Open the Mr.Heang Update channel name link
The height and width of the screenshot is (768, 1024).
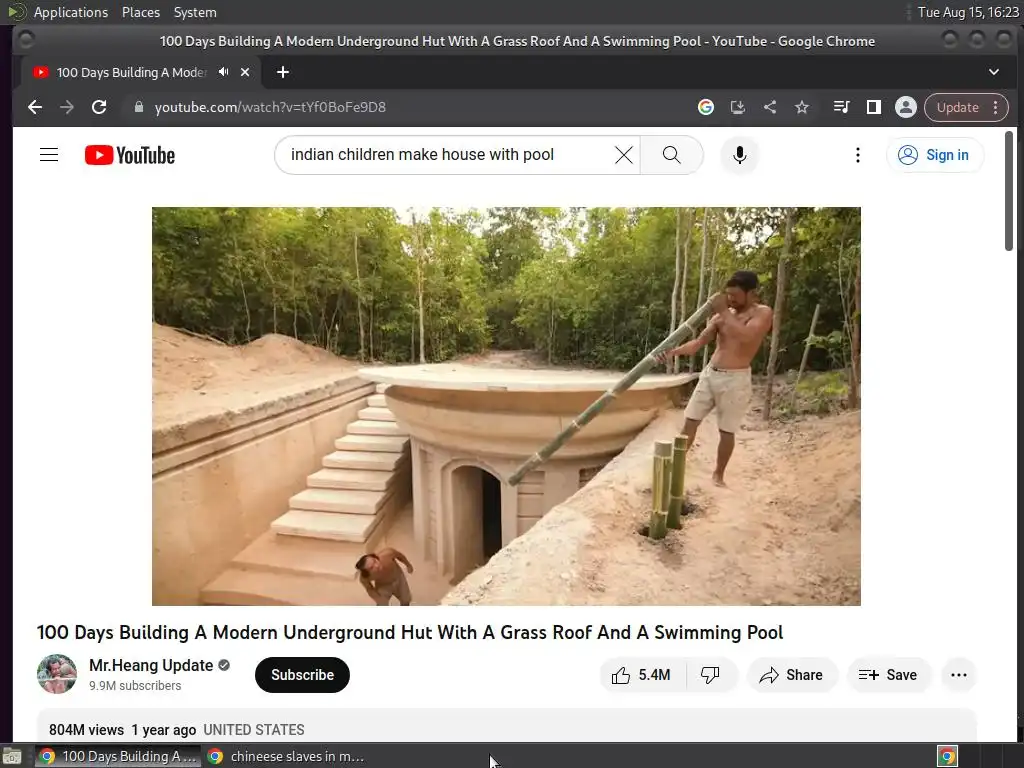(151, 665)
